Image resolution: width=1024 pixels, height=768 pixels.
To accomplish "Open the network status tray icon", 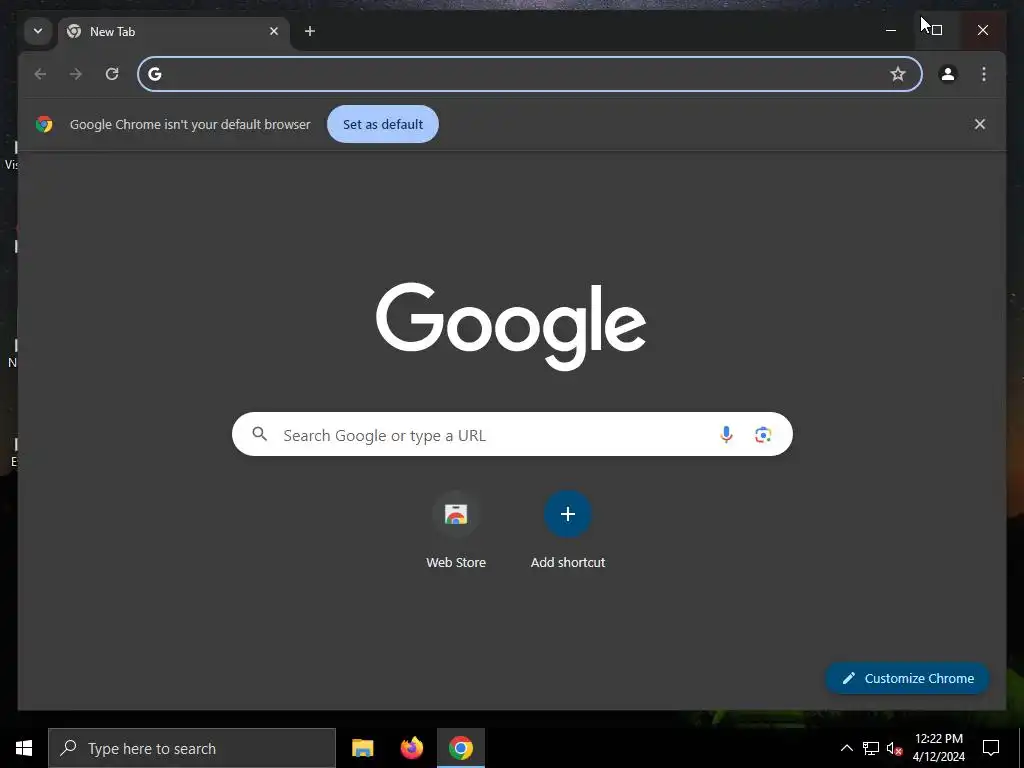I will coord(871,748).
